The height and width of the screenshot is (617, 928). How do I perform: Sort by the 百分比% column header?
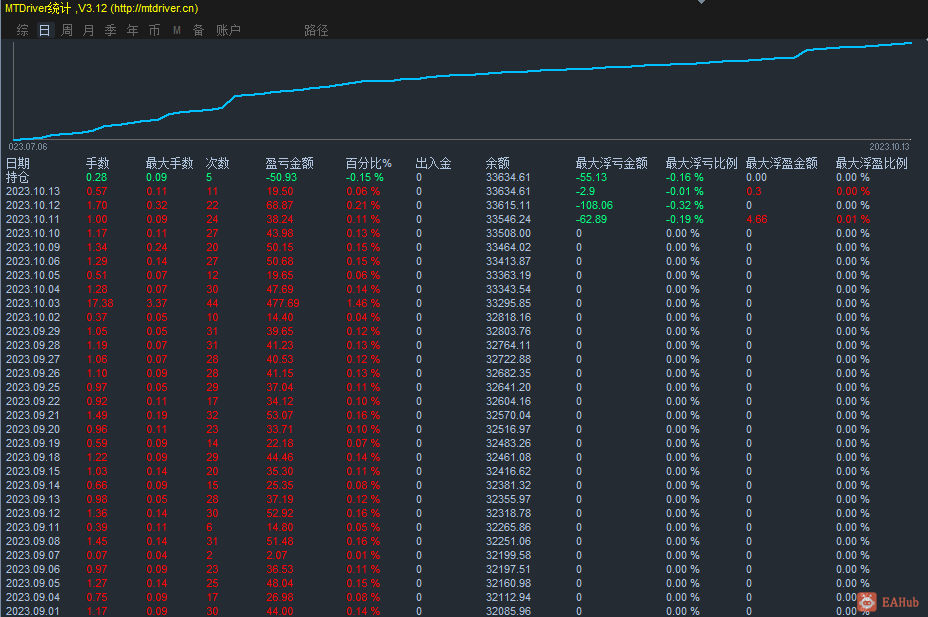tap(369, 163)
